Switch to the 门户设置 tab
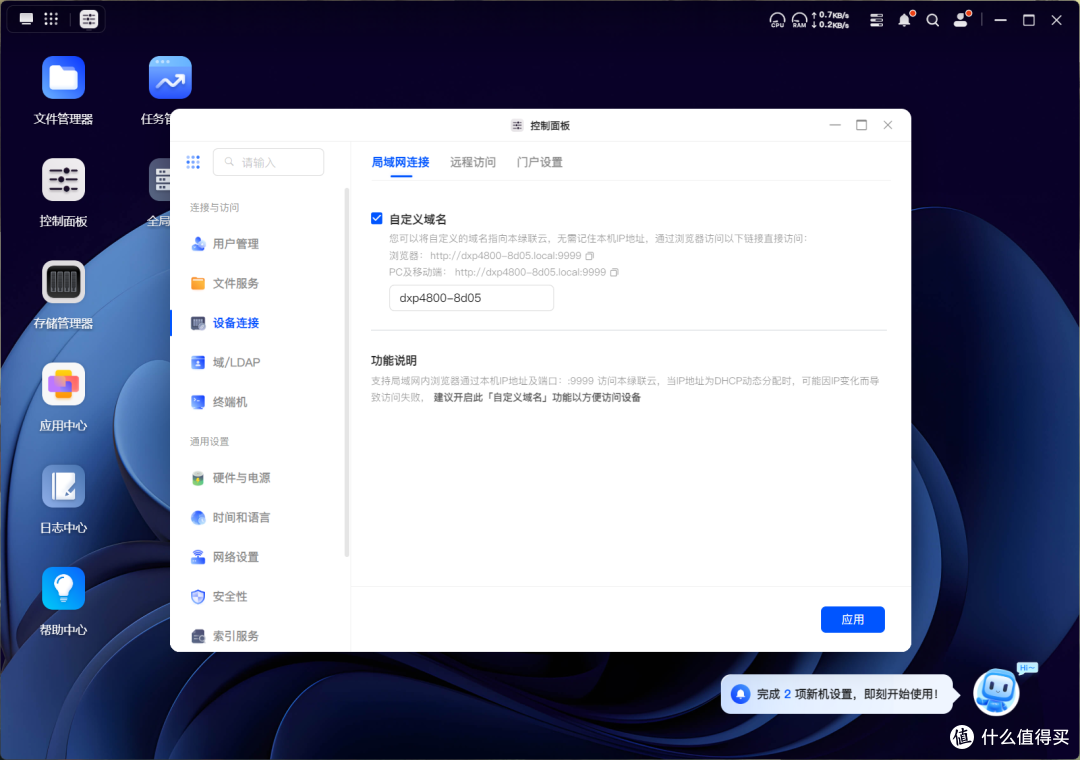 (539, 162)
